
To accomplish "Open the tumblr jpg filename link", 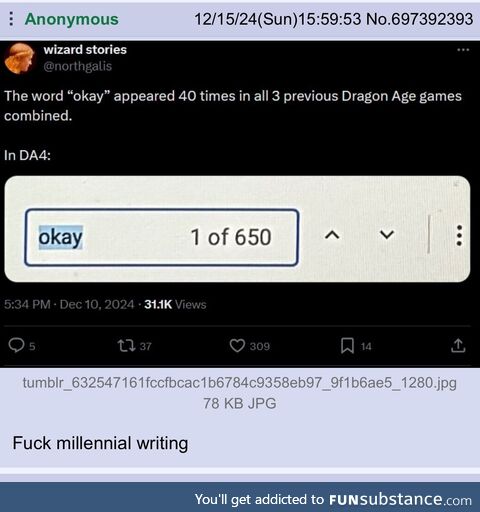I will [x=240, y=383].
